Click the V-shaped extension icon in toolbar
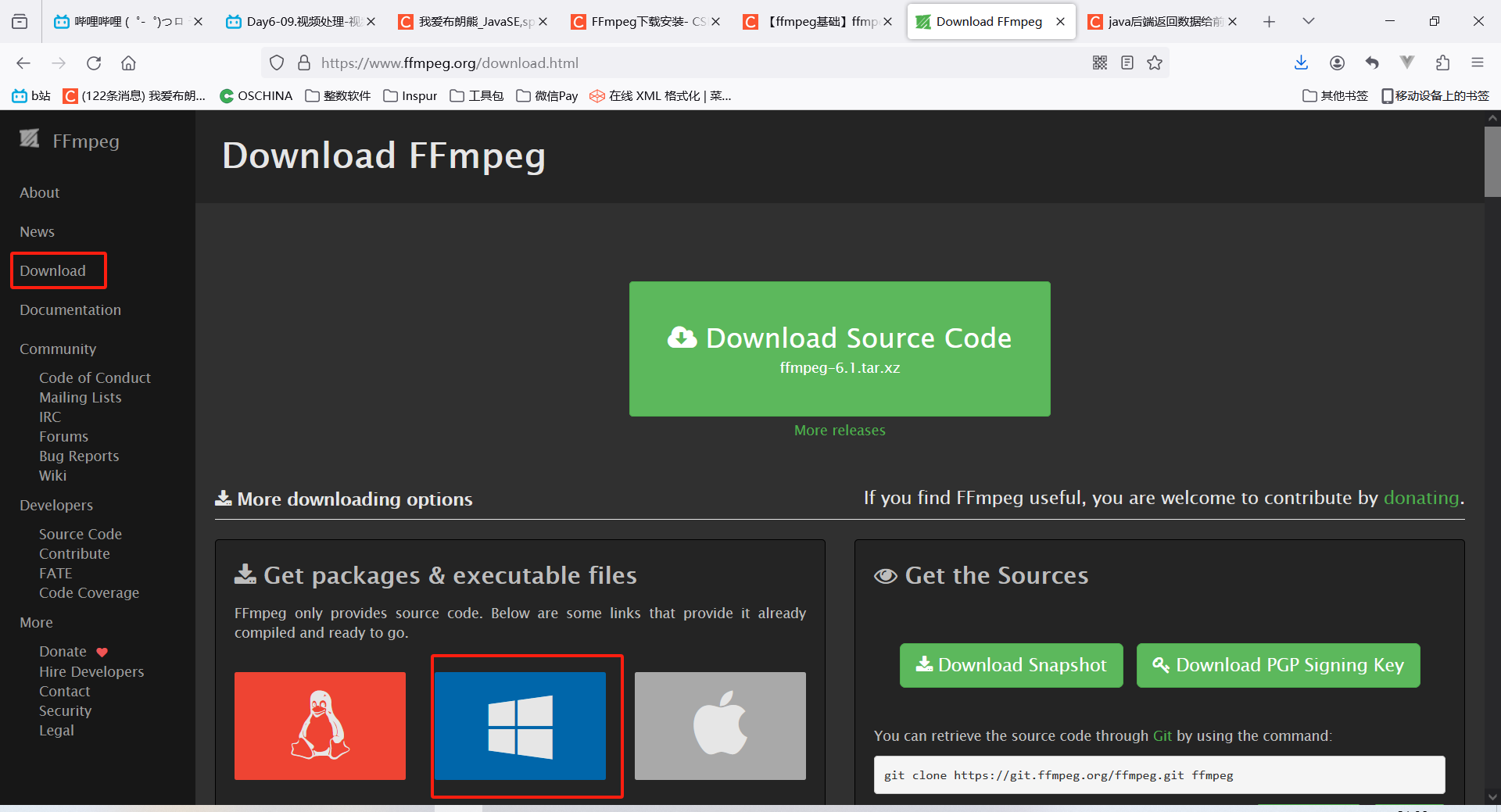 (x=1407, y=63)
